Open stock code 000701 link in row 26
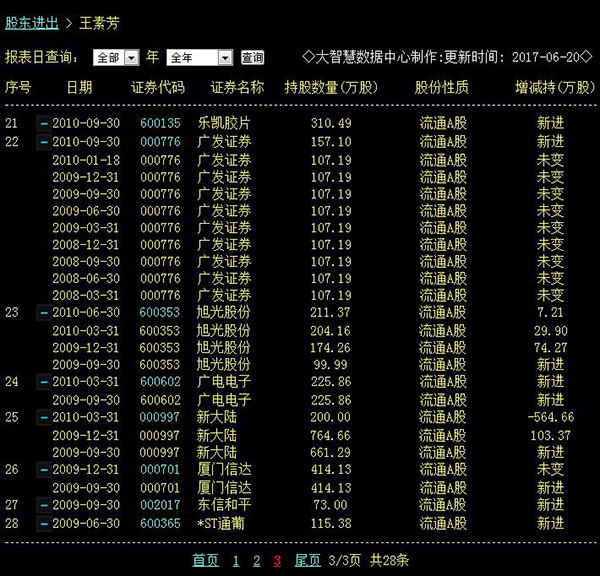The image size is (600, 576). pos(160,469)
